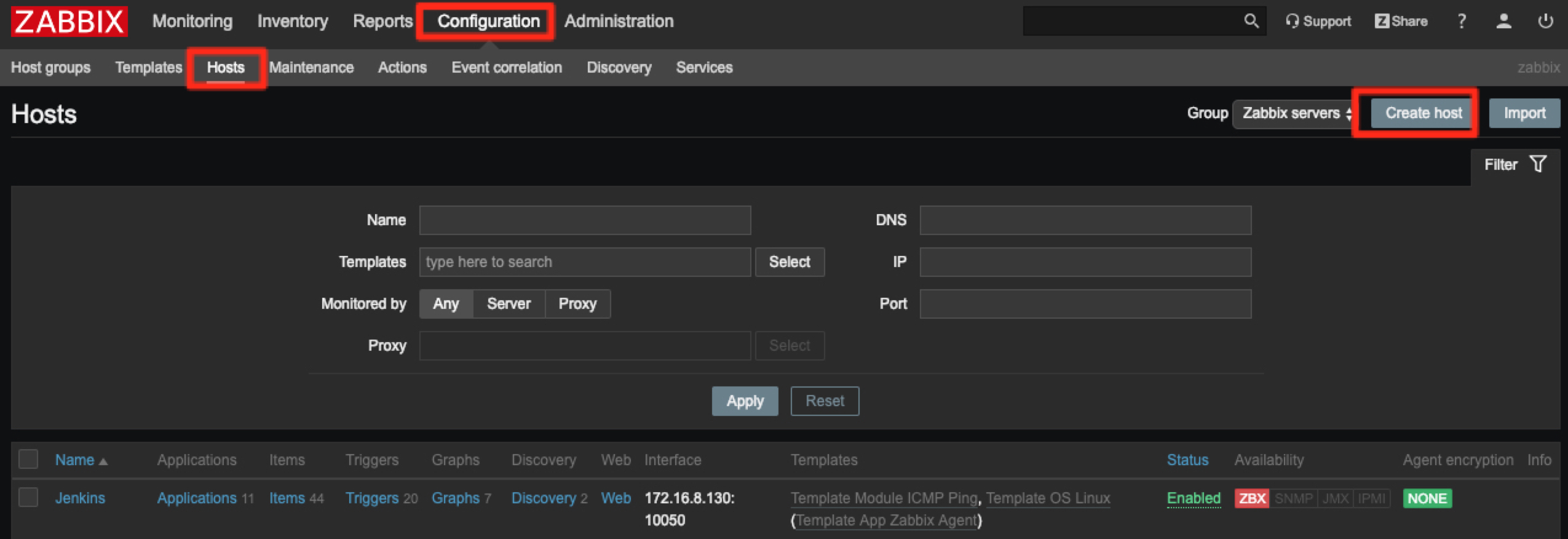Click the Name filter field
Image resolution: width=1568 pixels, height=539 pixels.
[585, 220]
